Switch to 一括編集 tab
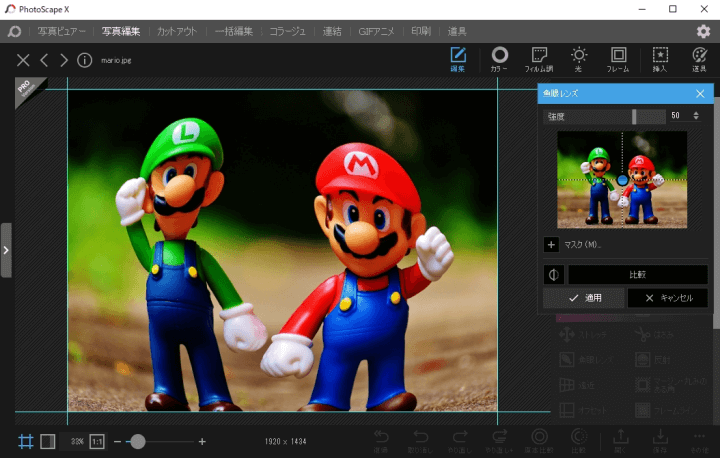This screenshot has width=720, height=458. click(x=234, y=31)
